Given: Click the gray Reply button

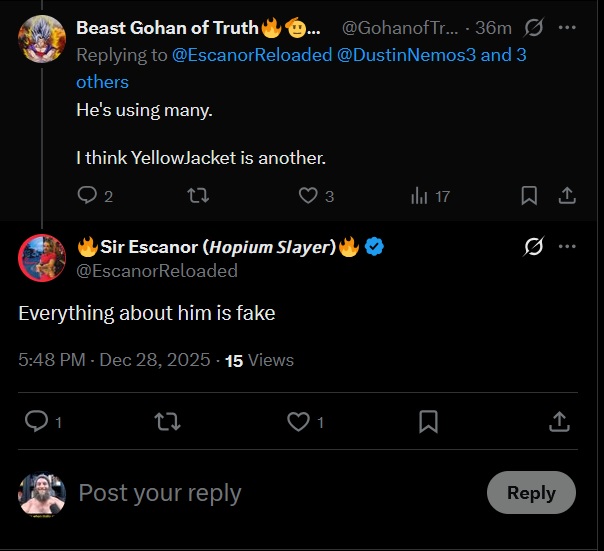Looking at the screenshot, I should point(531,493).
